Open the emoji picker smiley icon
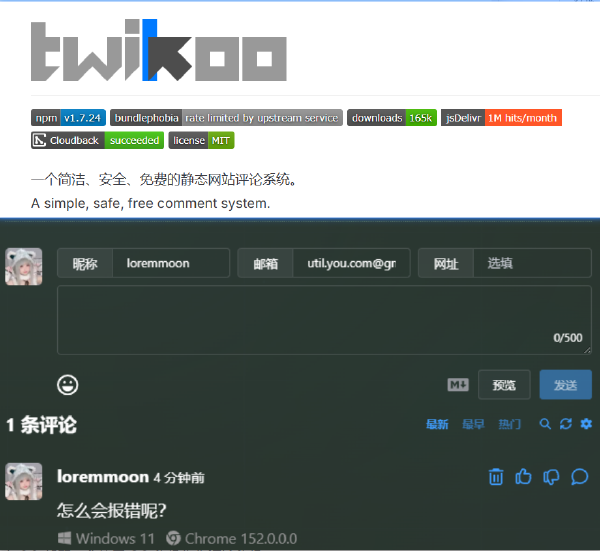The image size is (600, 551). pos(68,385)
